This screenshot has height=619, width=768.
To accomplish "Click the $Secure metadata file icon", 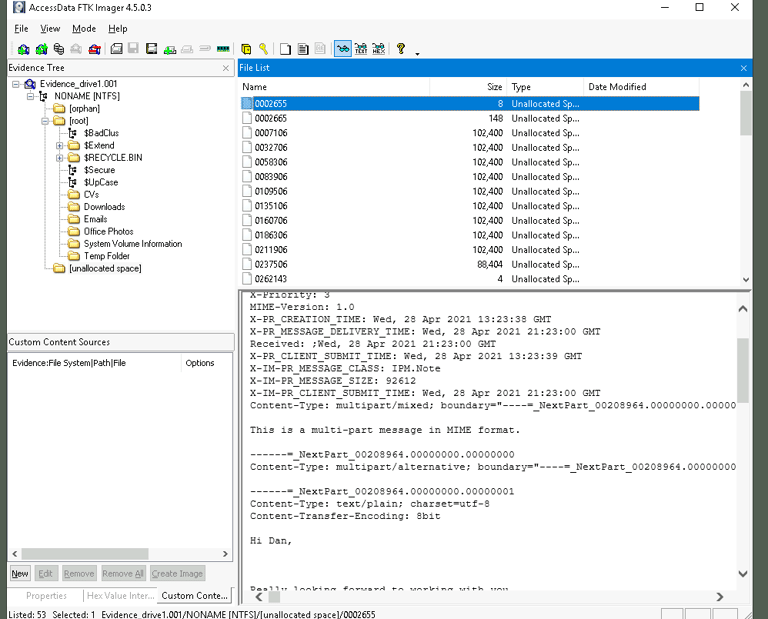I will pos(72,170).
